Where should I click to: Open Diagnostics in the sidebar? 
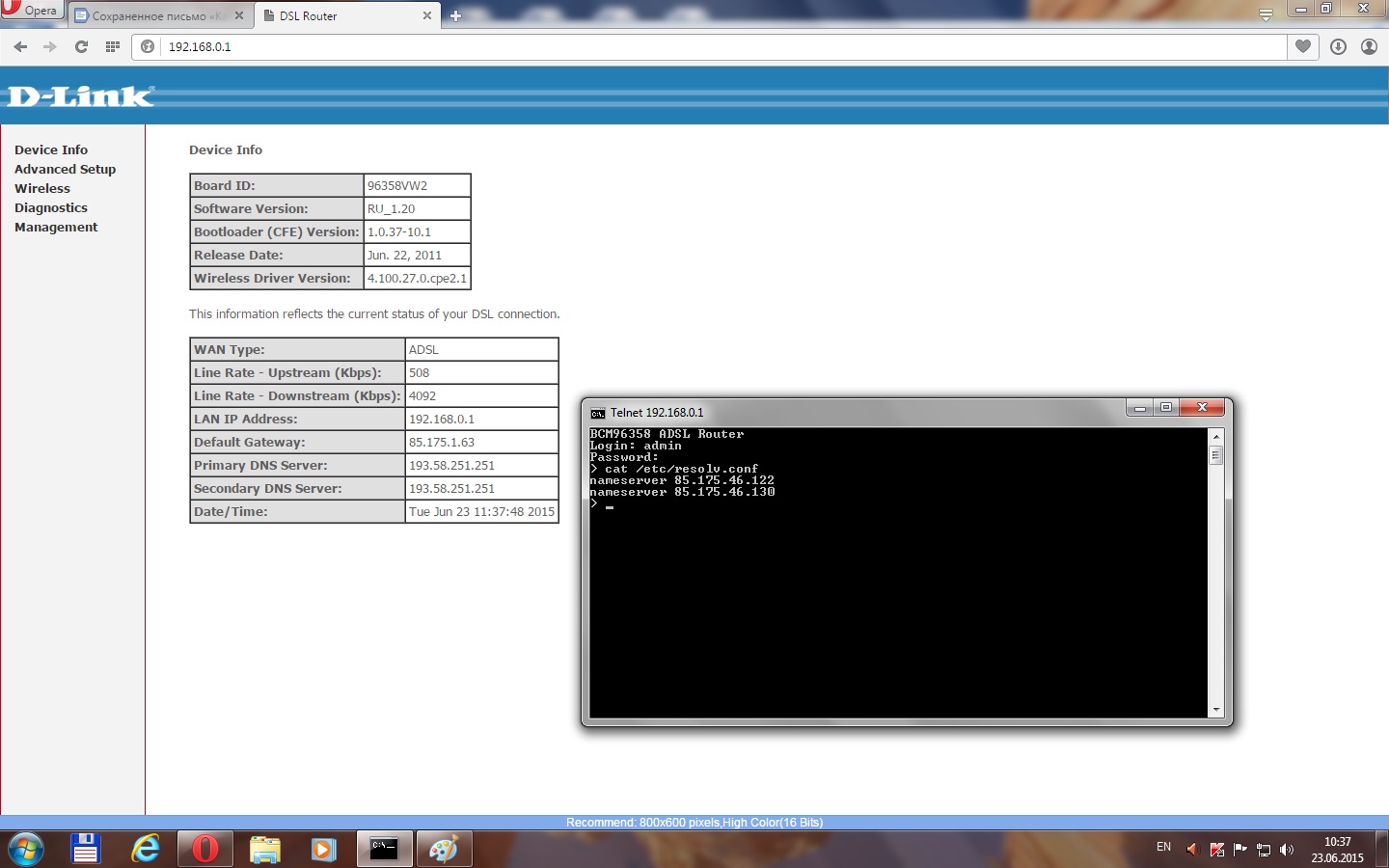(x=51, y=207)
